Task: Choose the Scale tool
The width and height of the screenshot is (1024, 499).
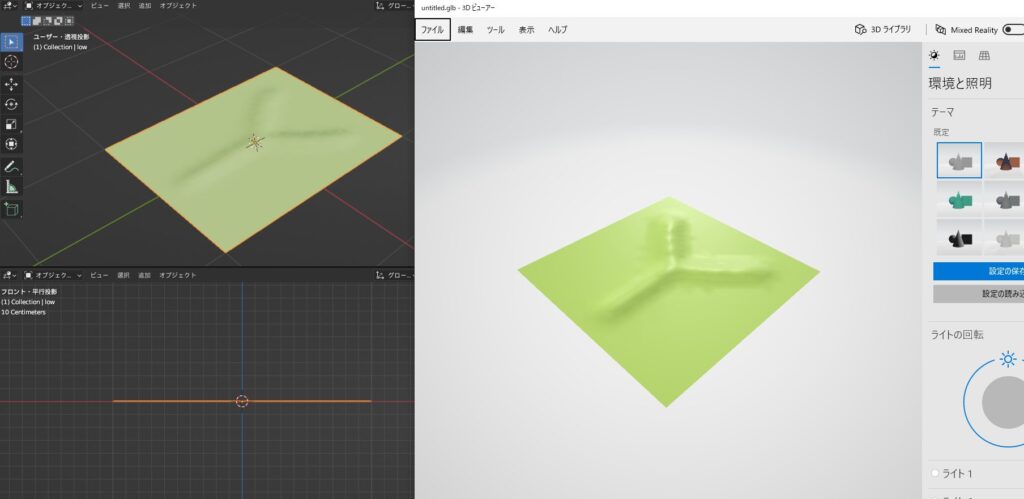Action: click(x=11, y=124)
